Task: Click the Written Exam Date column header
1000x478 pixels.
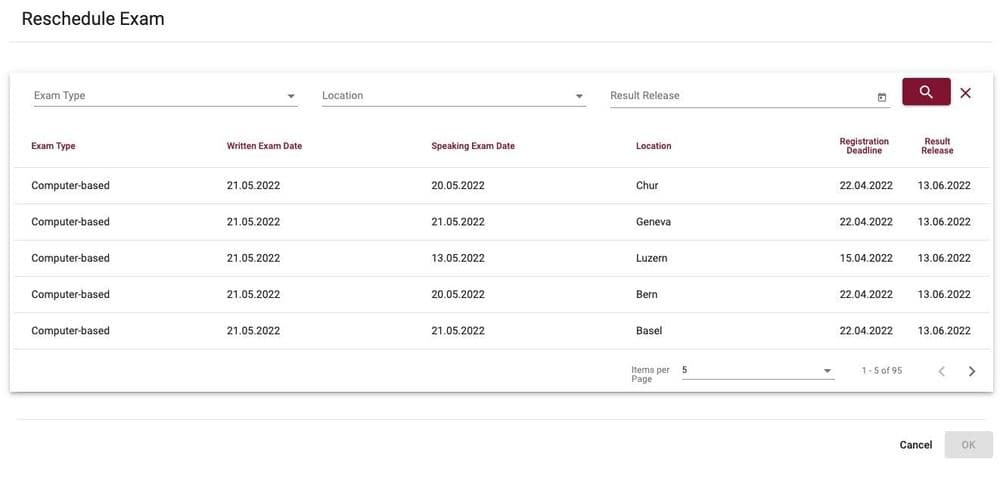Action: 264,146
